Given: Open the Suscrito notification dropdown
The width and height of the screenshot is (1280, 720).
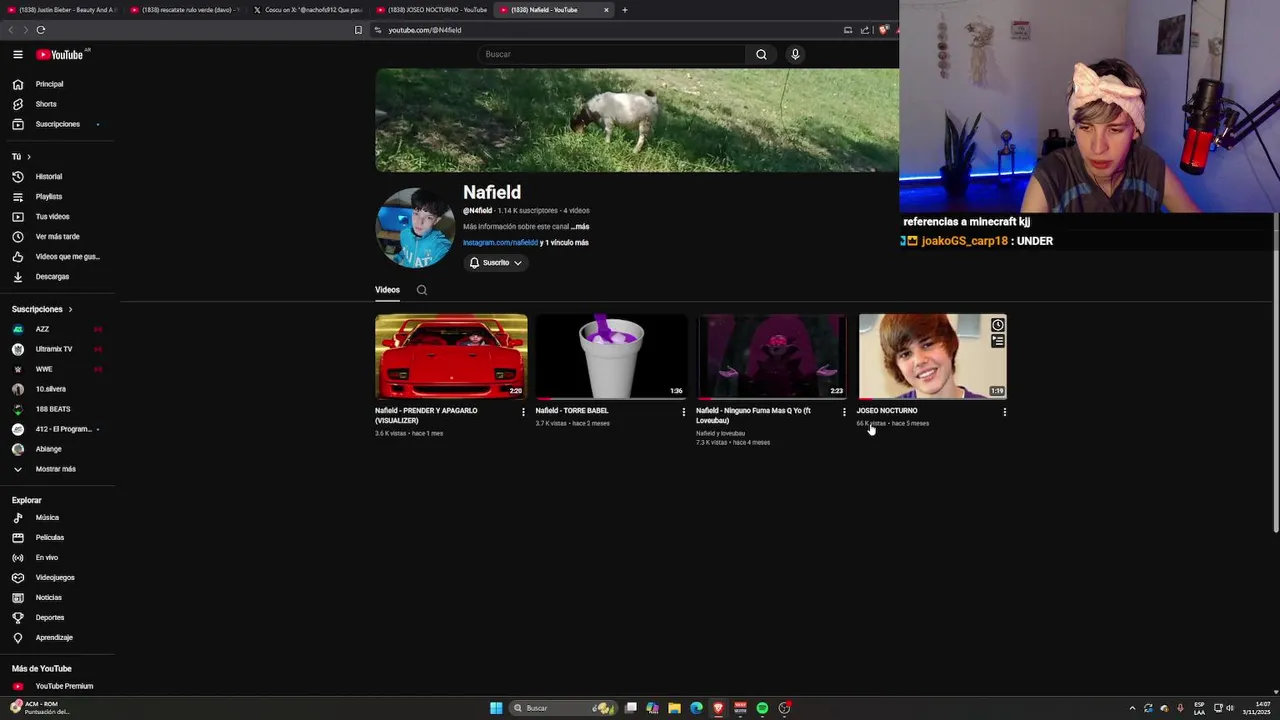Looking at the screenshot, I should click(x=495, y=263).
